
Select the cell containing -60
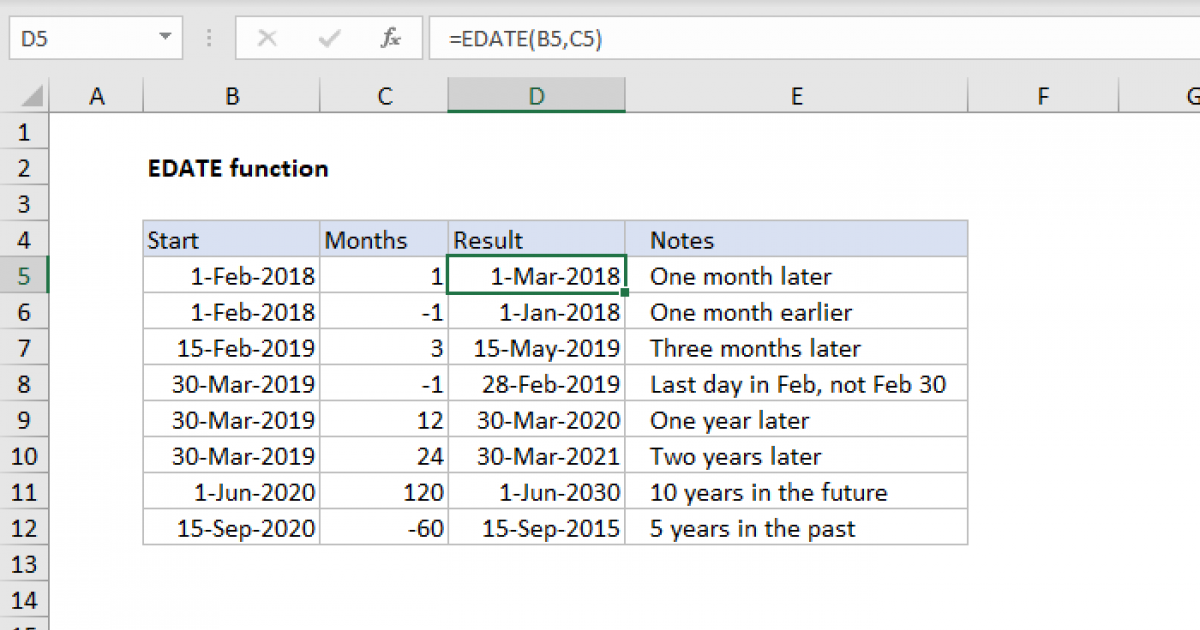coord(384,528)
